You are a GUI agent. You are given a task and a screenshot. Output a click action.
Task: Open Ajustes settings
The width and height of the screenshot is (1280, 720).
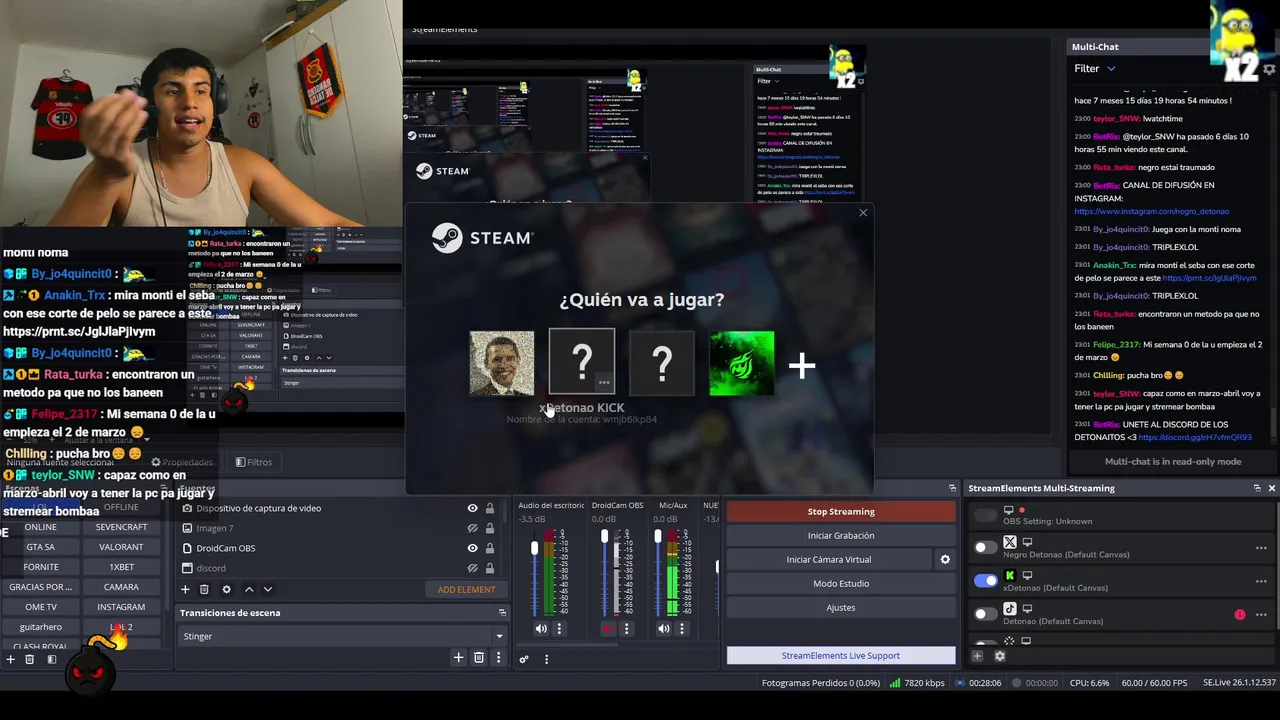[841, 607]
